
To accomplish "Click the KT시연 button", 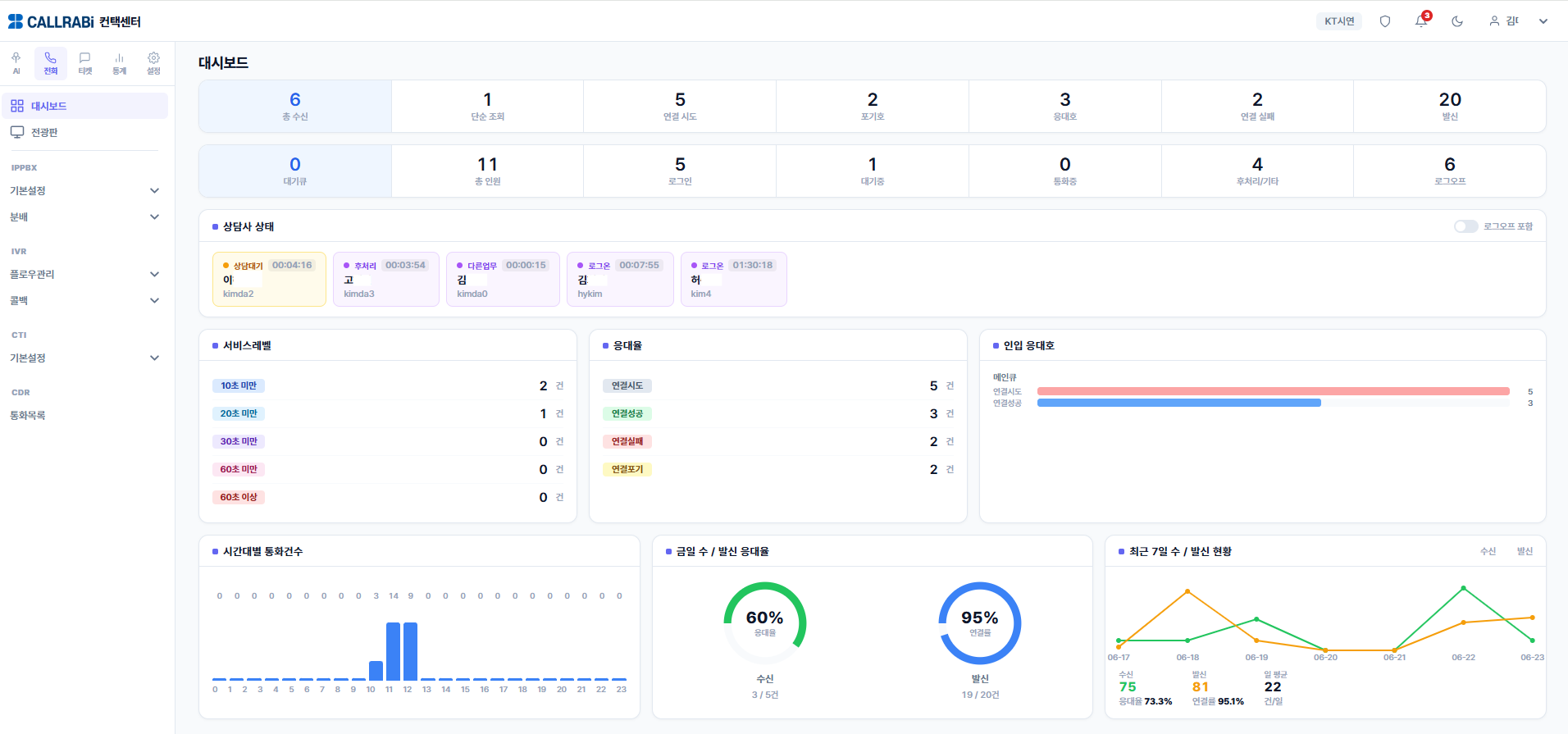I will coord(1339,21).
